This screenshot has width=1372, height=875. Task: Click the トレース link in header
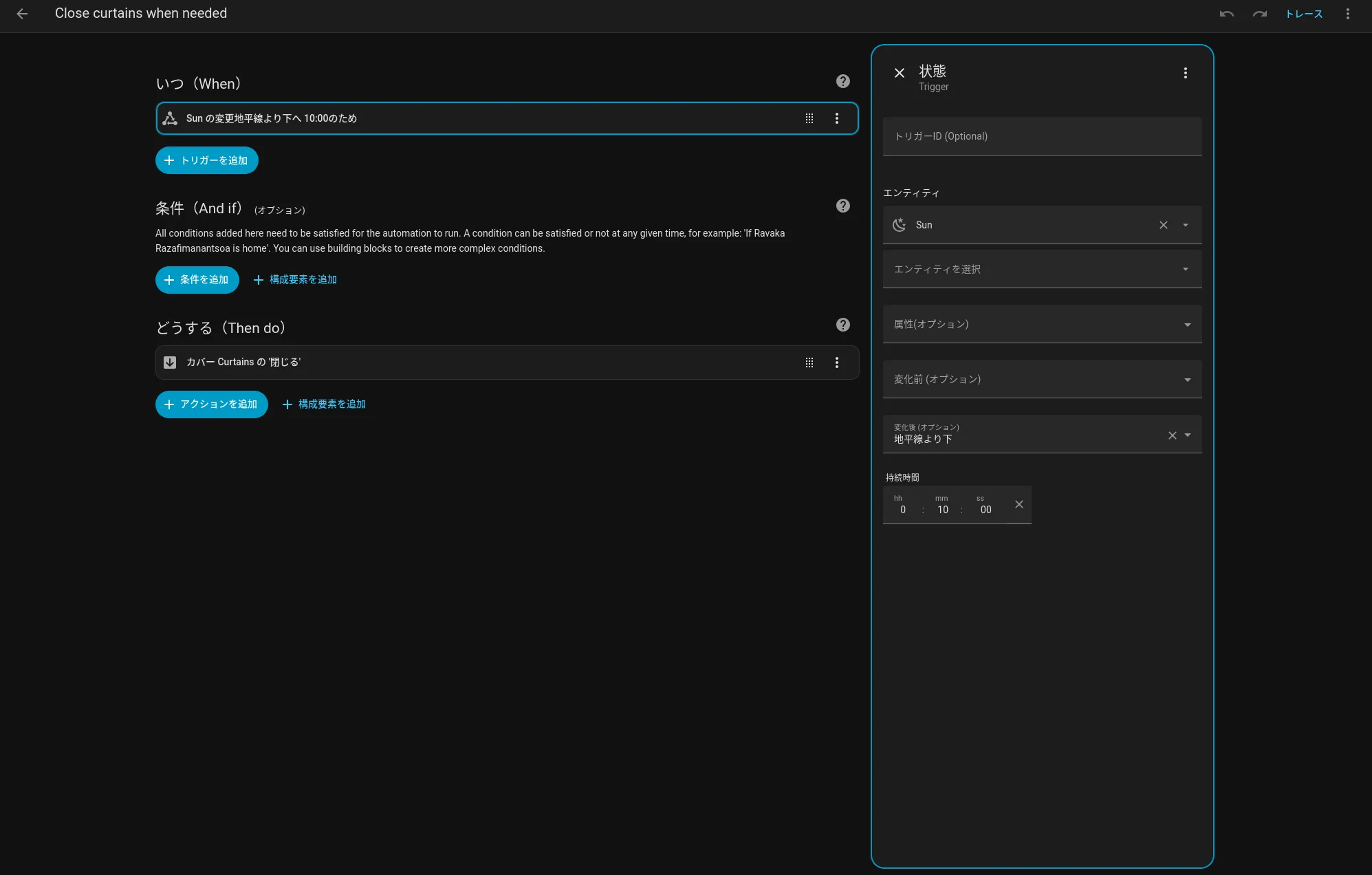[1303, 14]
